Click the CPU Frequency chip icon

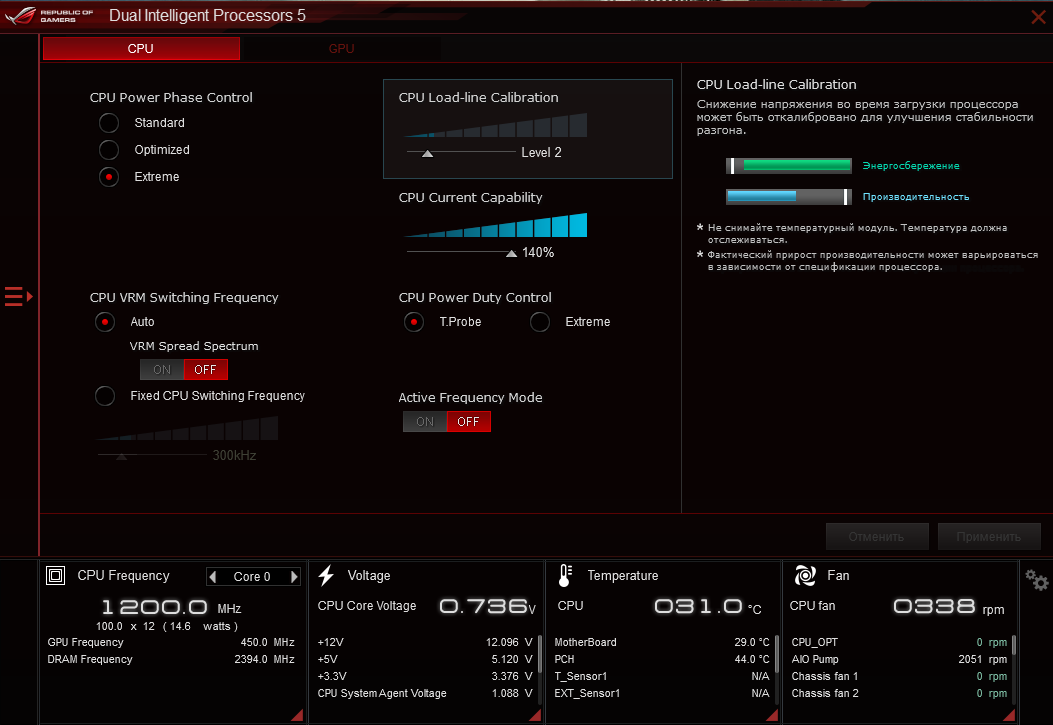(56, 575)
